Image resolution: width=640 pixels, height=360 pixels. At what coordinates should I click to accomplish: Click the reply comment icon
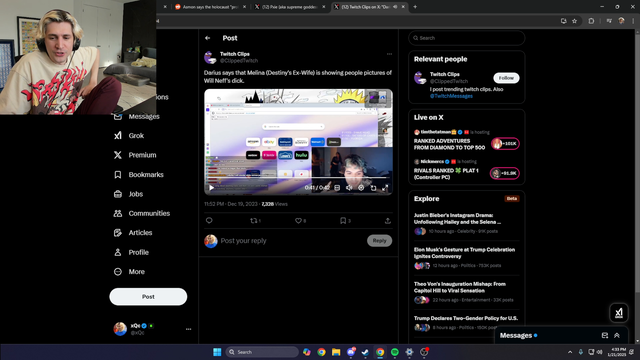[209, 220]
